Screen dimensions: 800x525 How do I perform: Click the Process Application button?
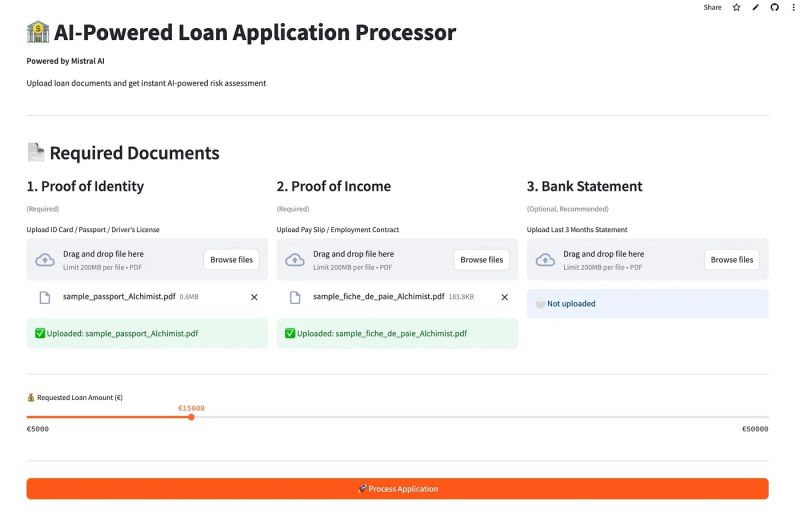(x=397, y=489)
